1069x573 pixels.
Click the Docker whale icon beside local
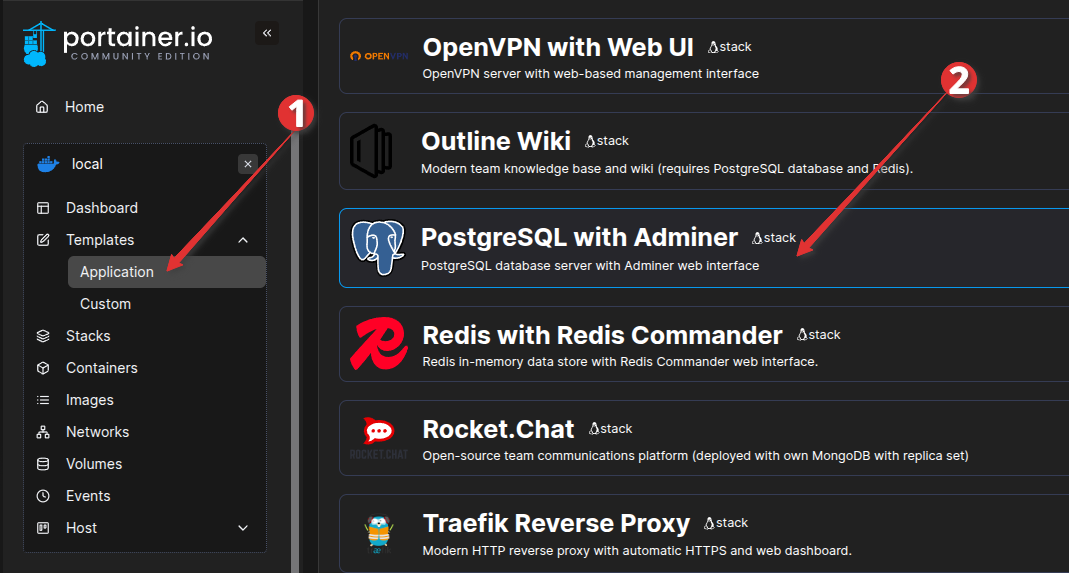pyautogui.click(x=48, y=164)
